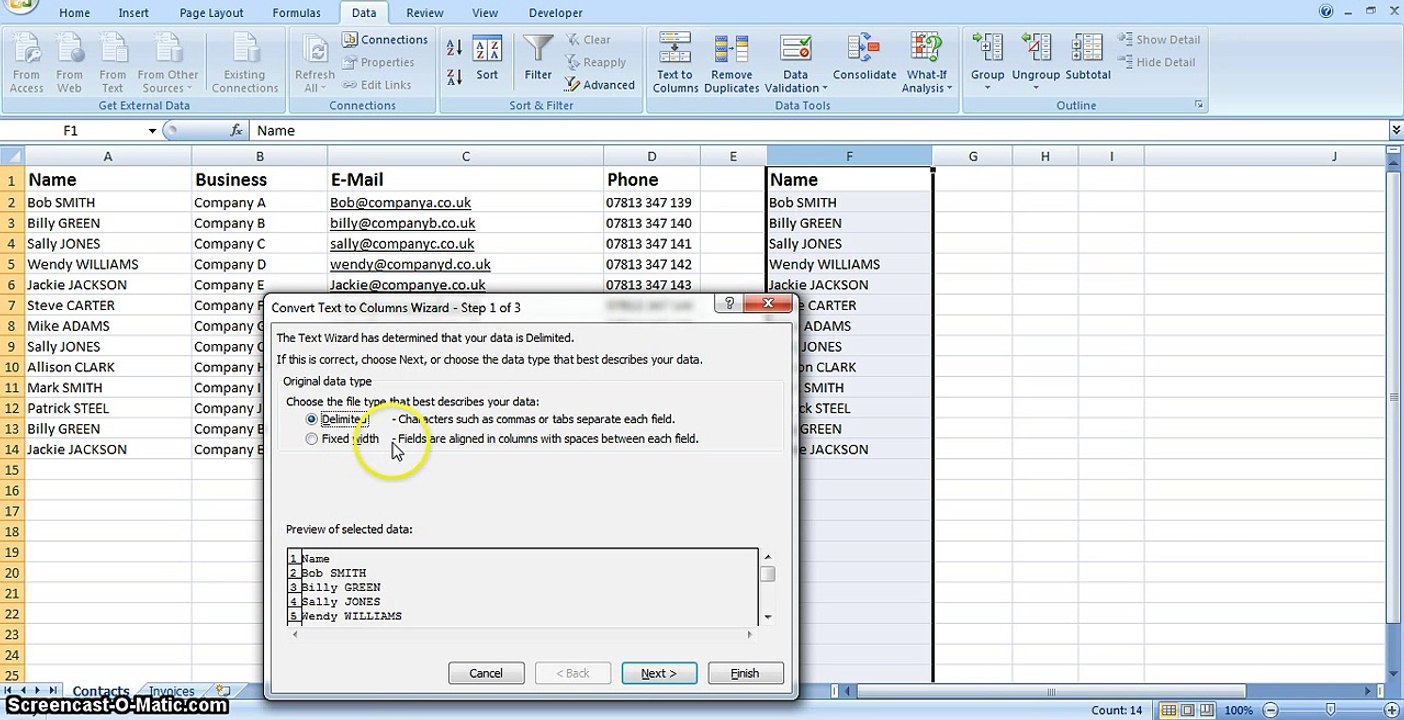Select the Company D cell
Screen dimensions: 1404x720
[259, 264]
